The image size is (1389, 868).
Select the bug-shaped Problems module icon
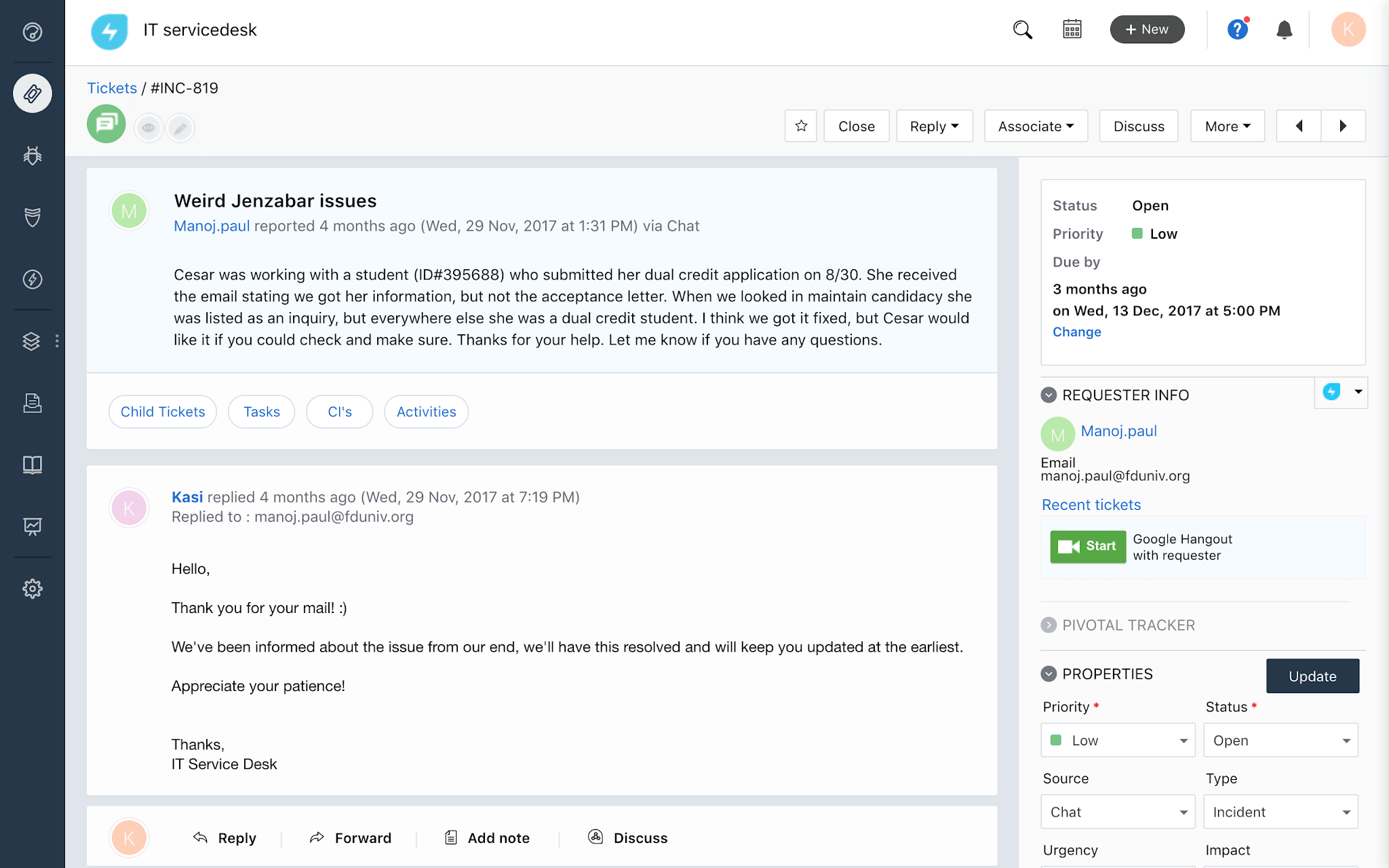tap(32, 155)
